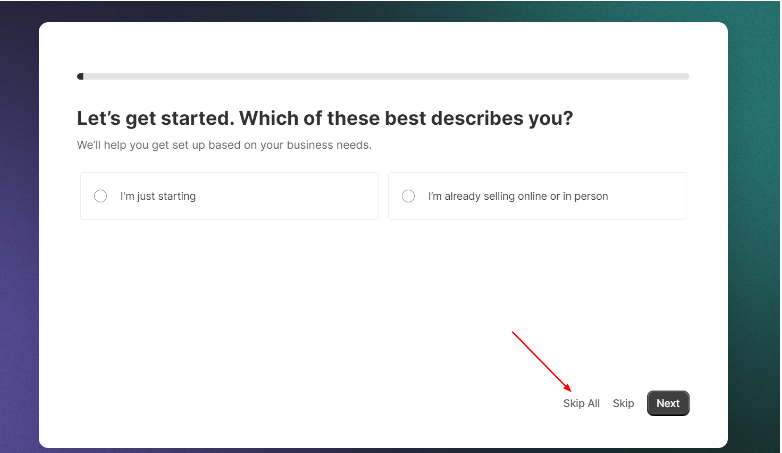Skip all onboarding questions via Skip All

(581, 403)
